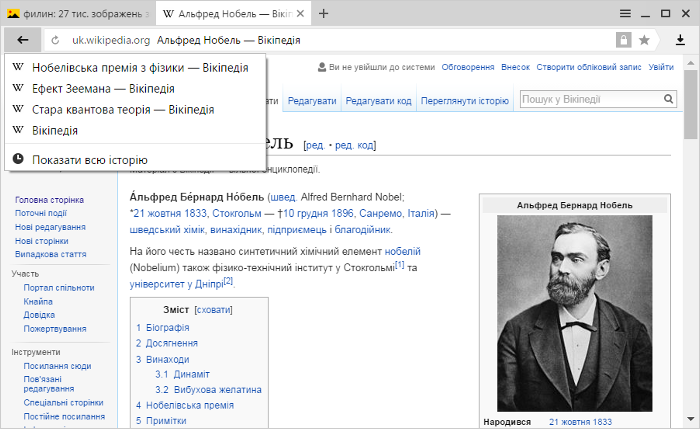Select Стара квантова теорія history entry
The width and height of the screenshot is (700, 429).
(135, 109)
